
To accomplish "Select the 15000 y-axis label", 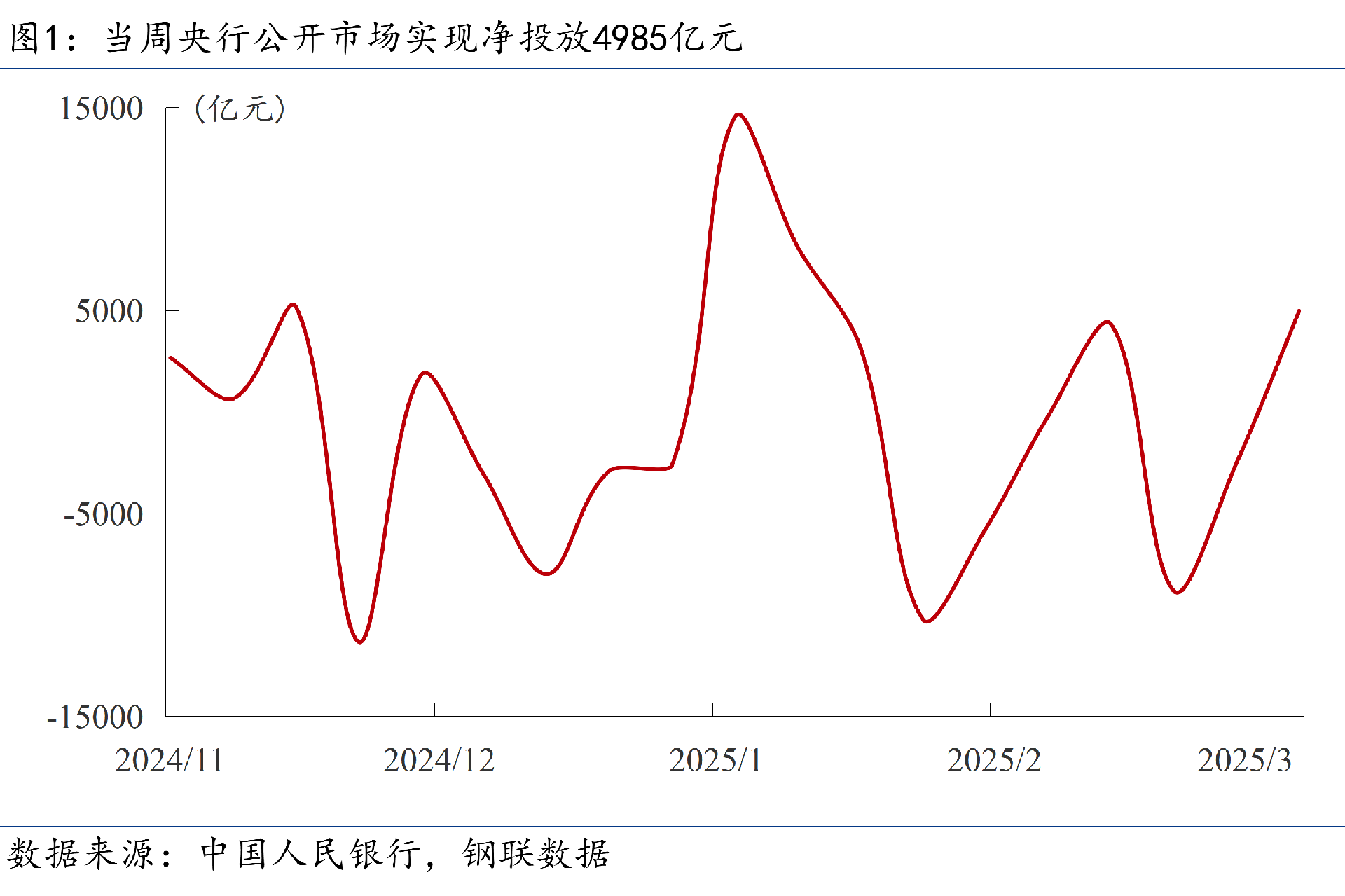I will pyautogui.click(x=101, y=109).
